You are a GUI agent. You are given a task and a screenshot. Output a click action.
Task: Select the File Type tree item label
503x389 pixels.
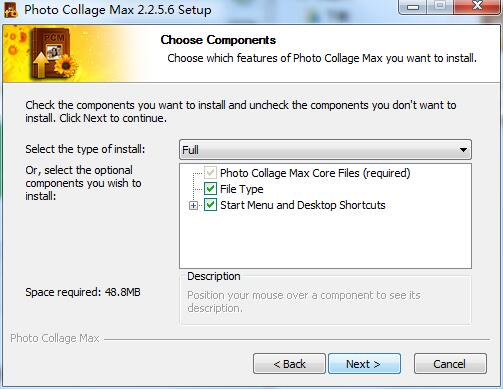pos(242,189)
